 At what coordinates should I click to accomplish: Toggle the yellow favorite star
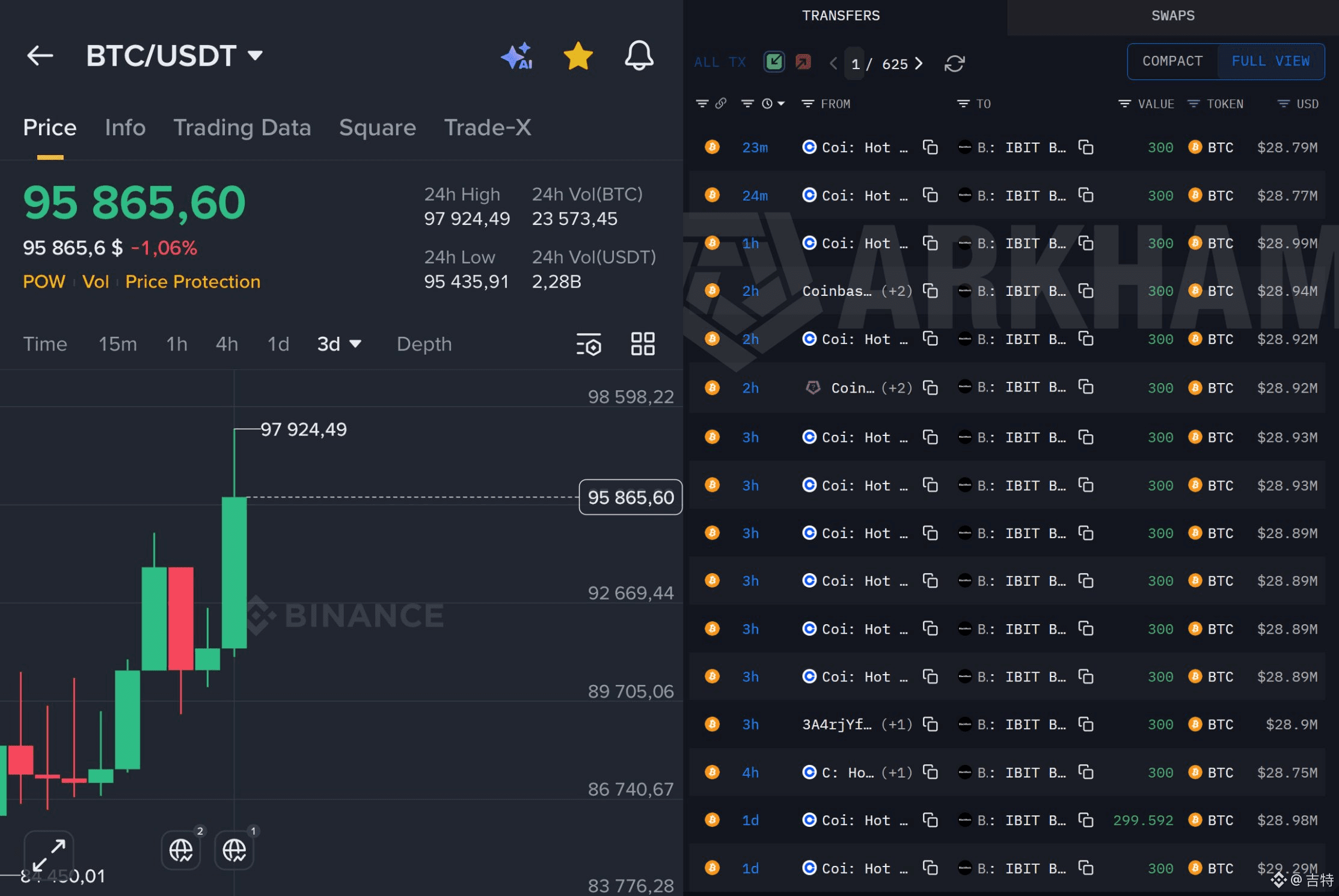[x=578, y=56]
